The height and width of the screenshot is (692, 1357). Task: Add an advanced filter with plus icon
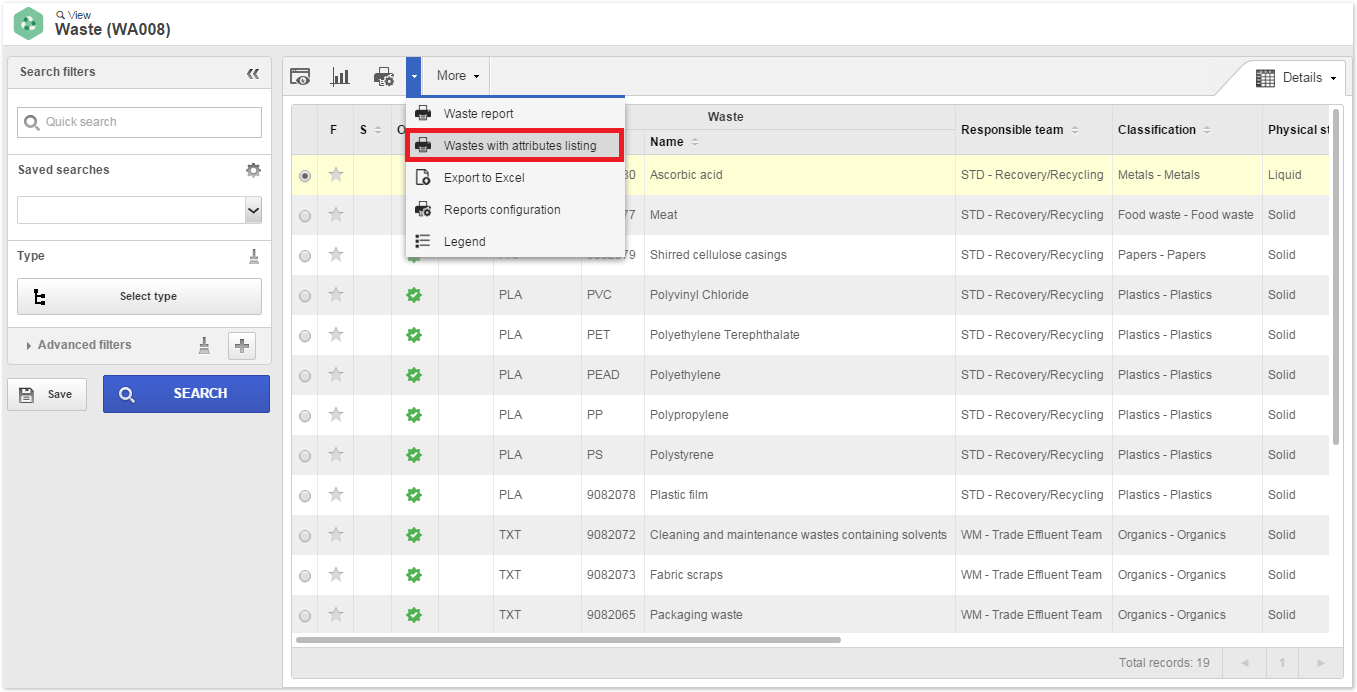(242, 346)
